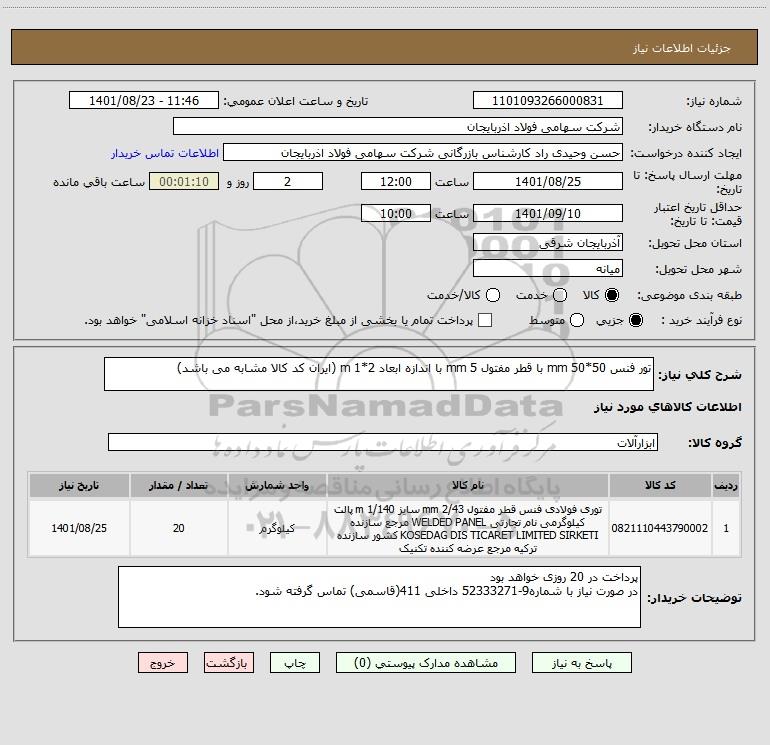
Task: Click the response deadline date 1401/08/25 field
Action: point(548,181)
